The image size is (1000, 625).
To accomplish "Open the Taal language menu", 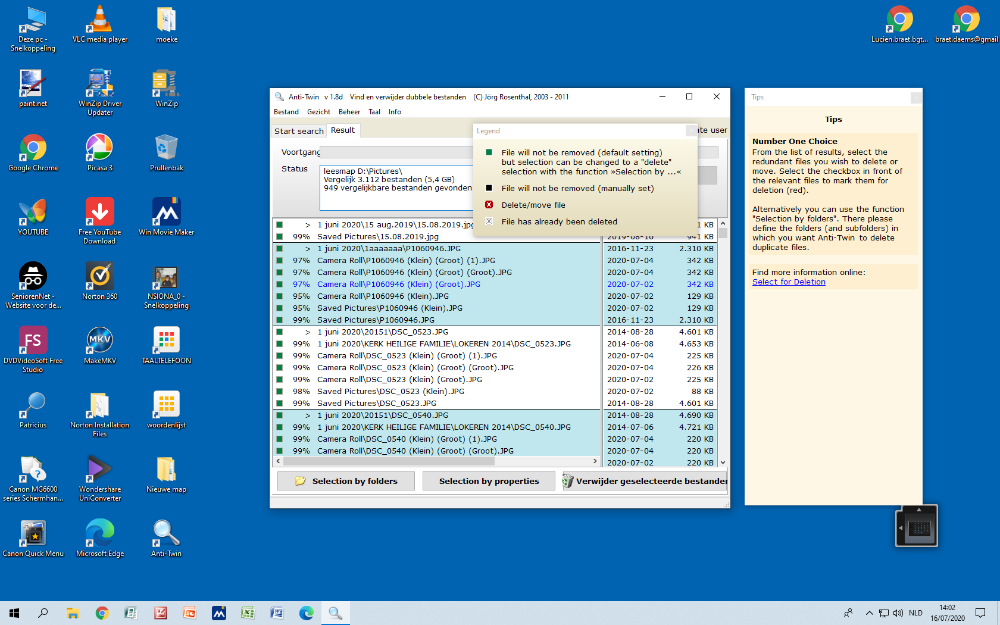I will coord(374,112).
